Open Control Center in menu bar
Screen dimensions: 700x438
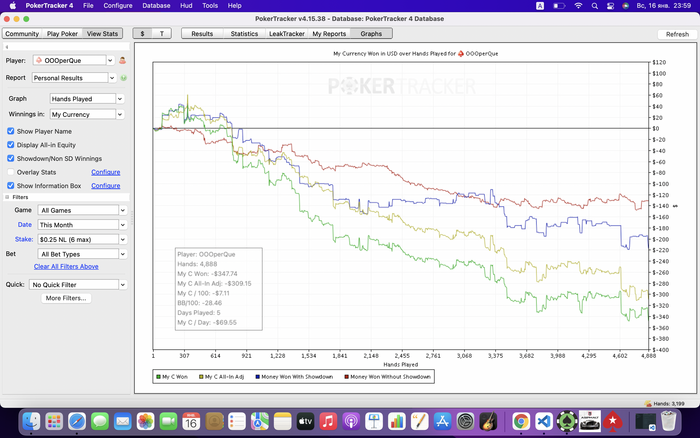point(610,6)
